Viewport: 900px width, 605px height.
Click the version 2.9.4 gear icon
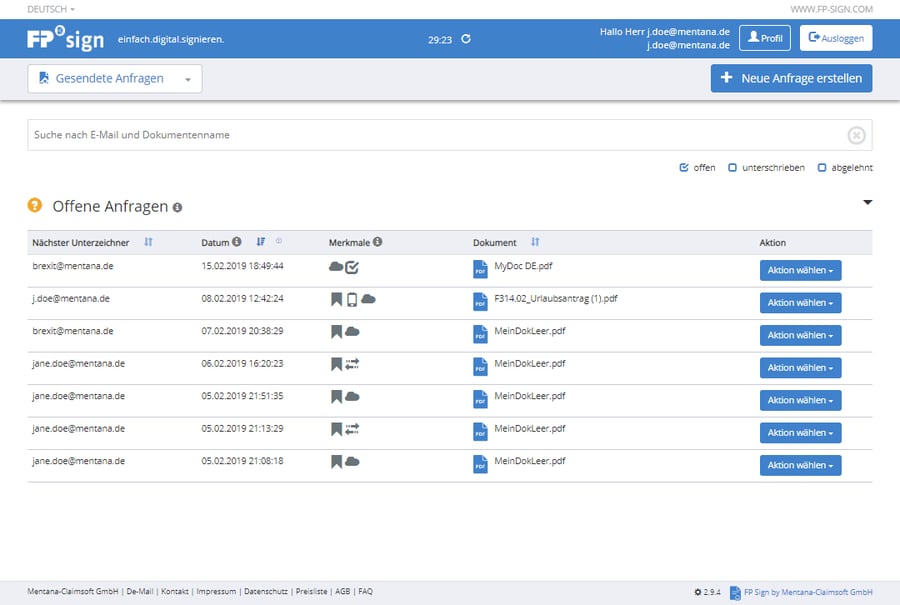tap(698, 592)
